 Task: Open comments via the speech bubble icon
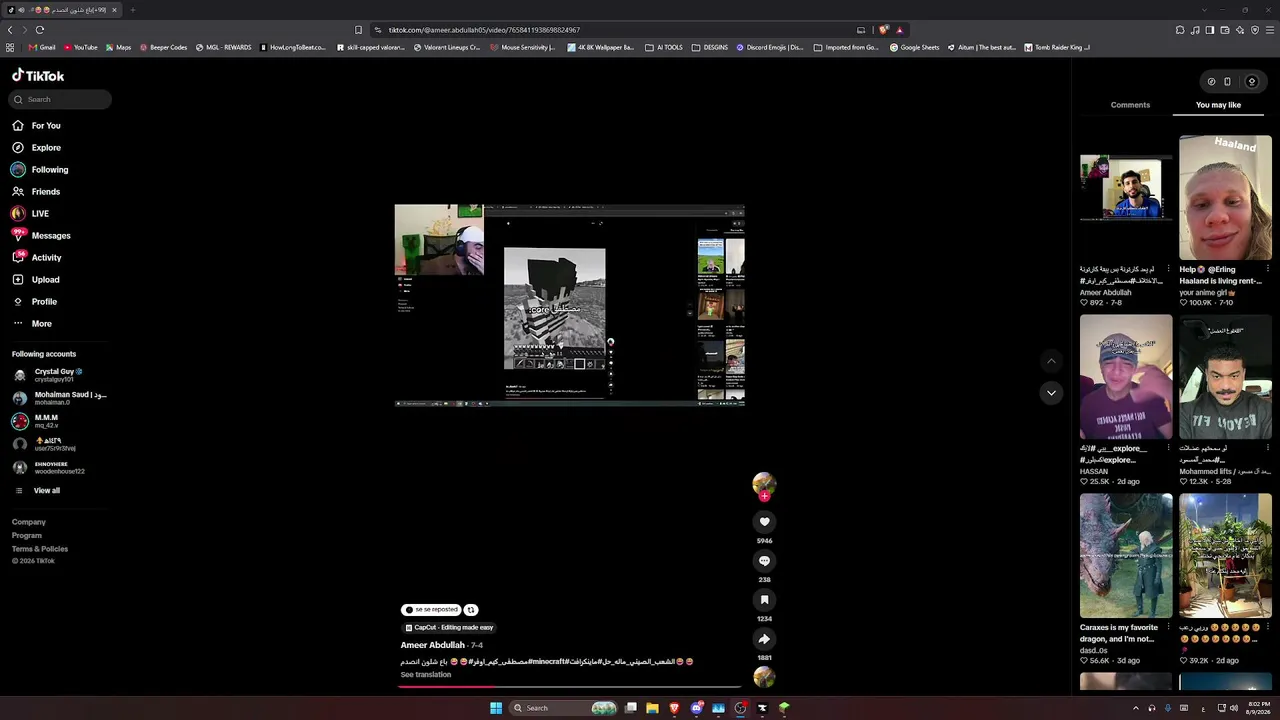[764, 561]
